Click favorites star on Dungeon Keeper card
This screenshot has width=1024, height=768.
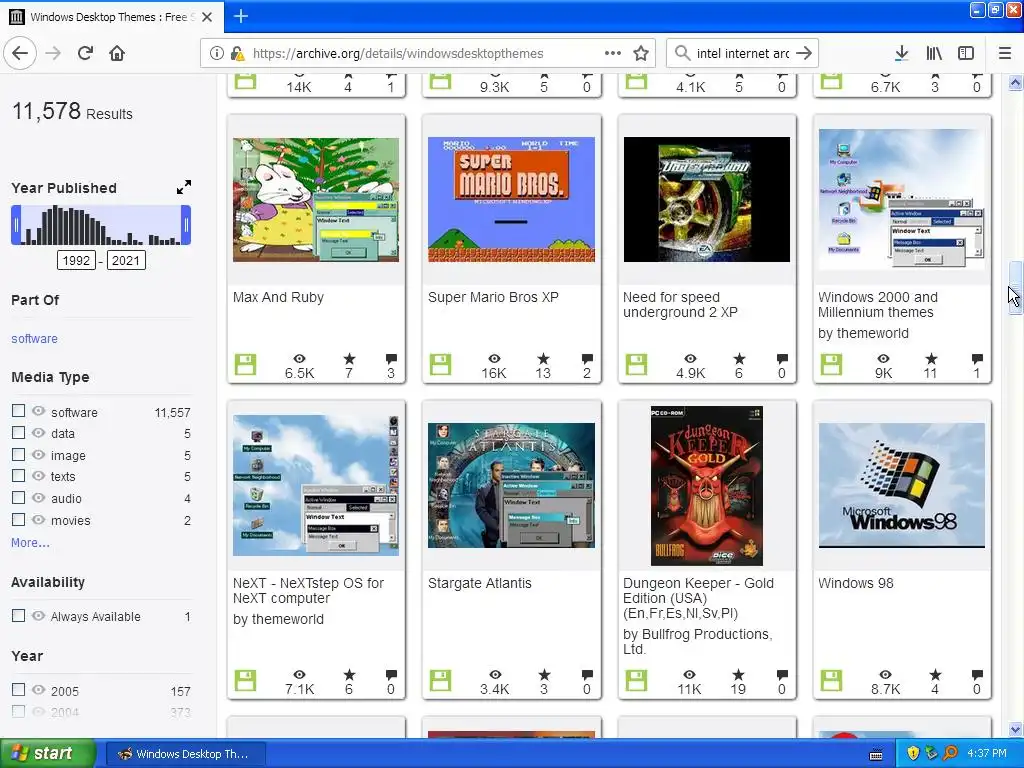(738, 675)
